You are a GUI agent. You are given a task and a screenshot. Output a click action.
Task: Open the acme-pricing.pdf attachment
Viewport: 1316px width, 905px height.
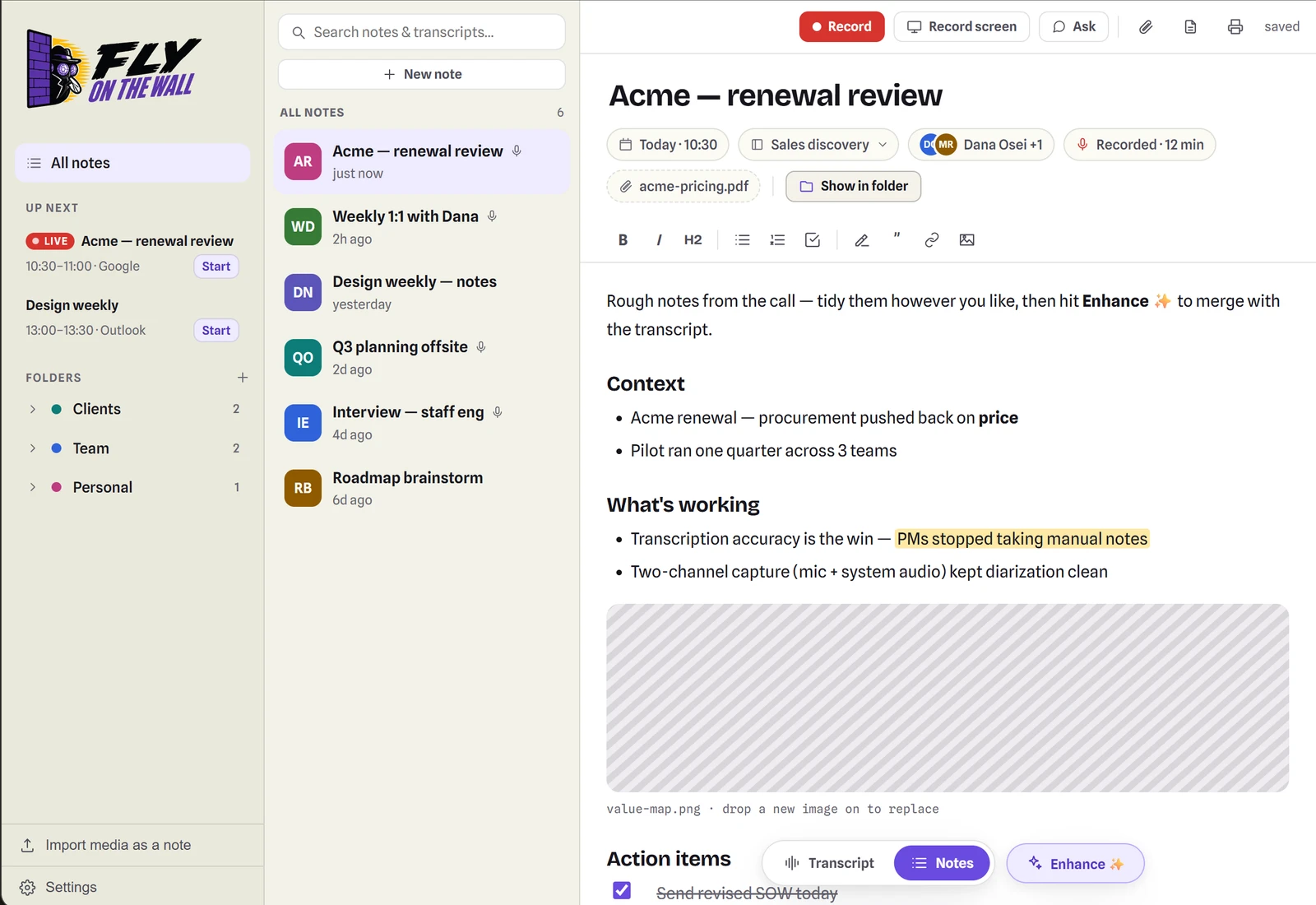tap(683, 187)
